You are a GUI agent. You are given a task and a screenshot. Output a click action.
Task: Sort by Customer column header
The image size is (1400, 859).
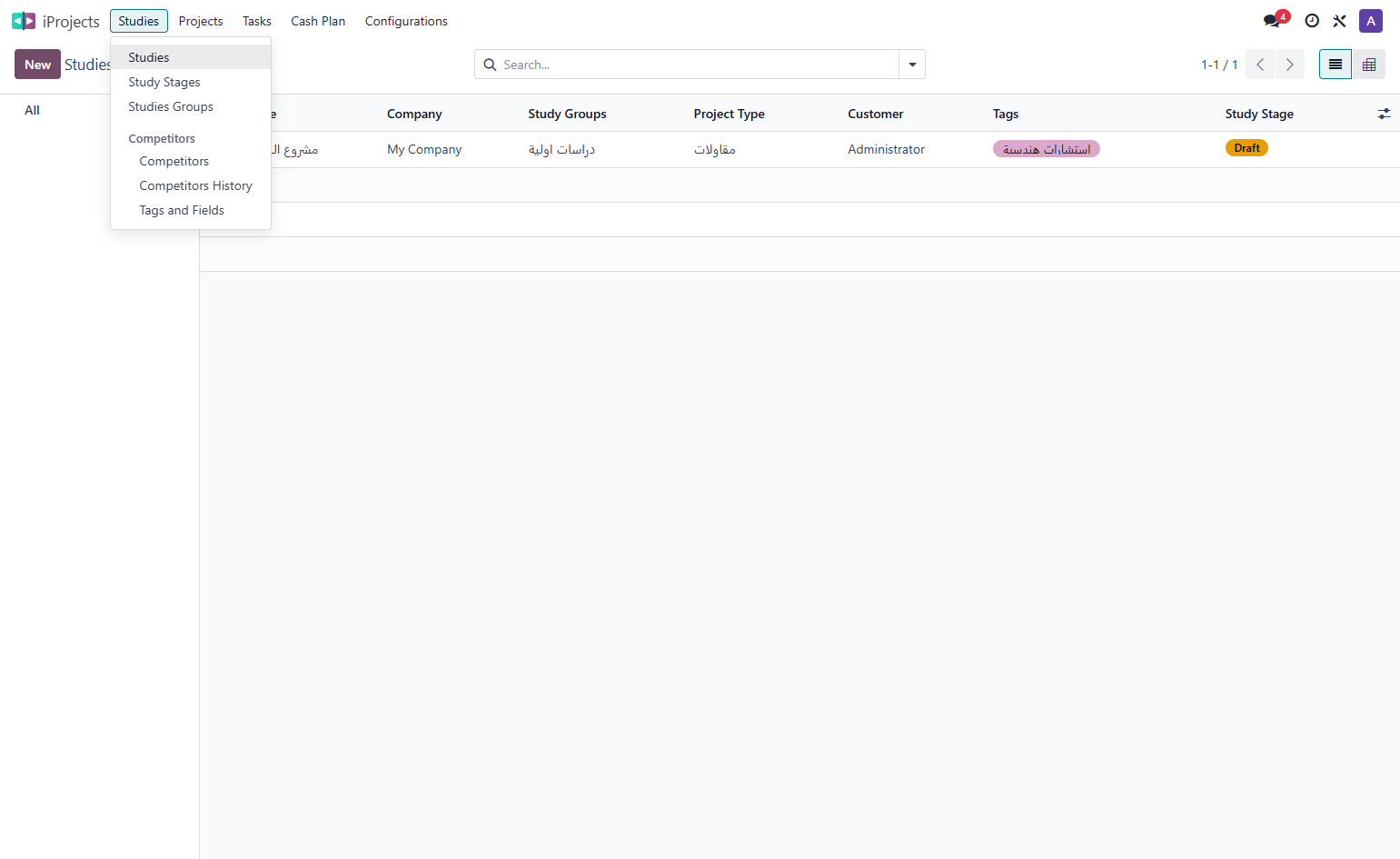coord(876,114)
